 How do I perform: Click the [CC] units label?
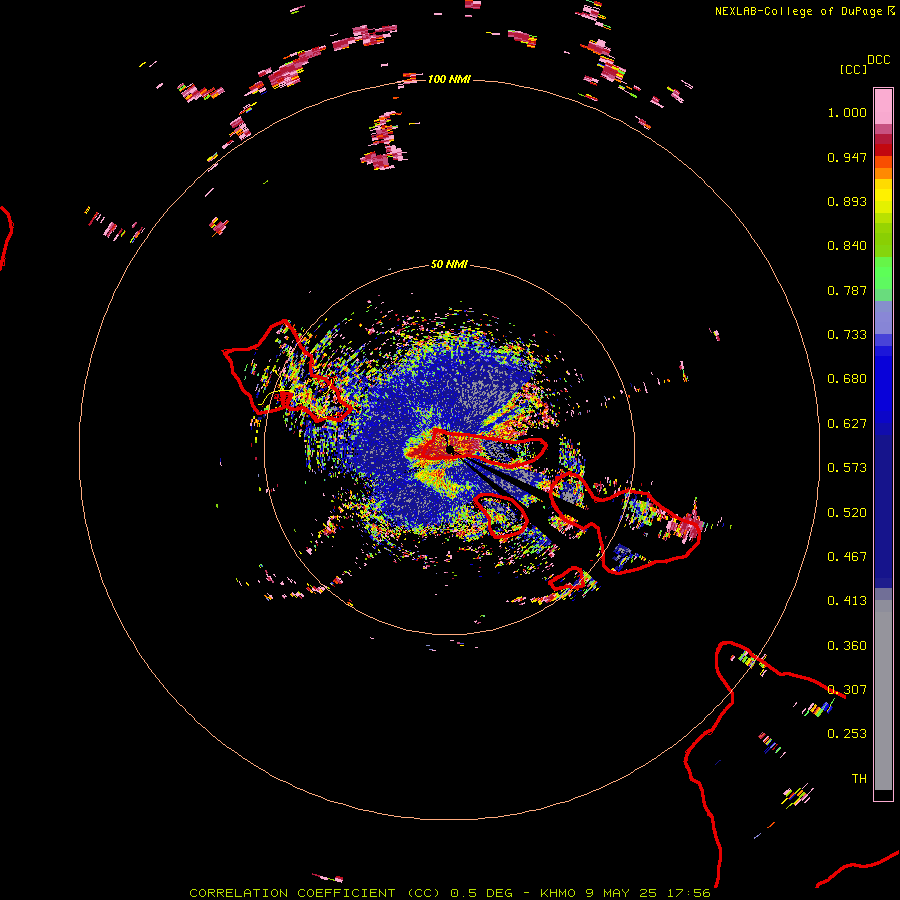click(853, 69)
